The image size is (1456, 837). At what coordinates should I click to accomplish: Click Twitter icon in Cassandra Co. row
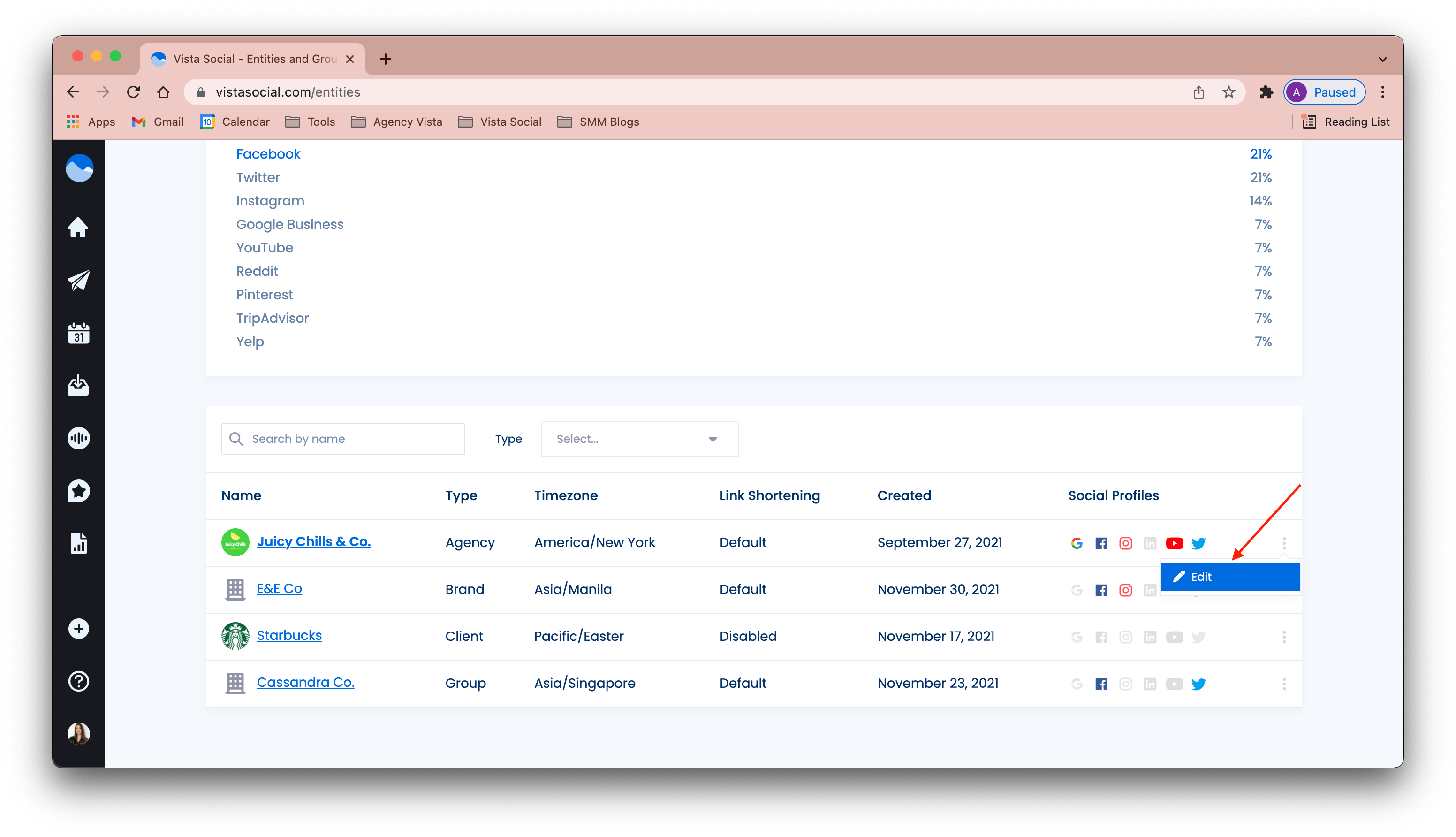[1198, 684]
